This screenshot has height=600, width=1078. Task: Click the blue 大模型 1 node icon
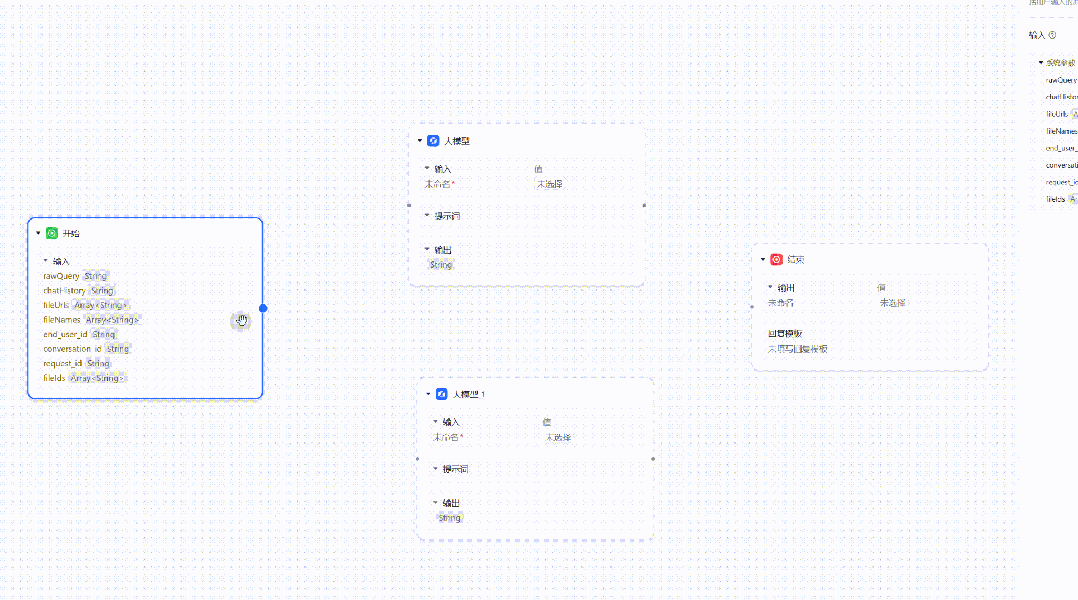point(441,394)
